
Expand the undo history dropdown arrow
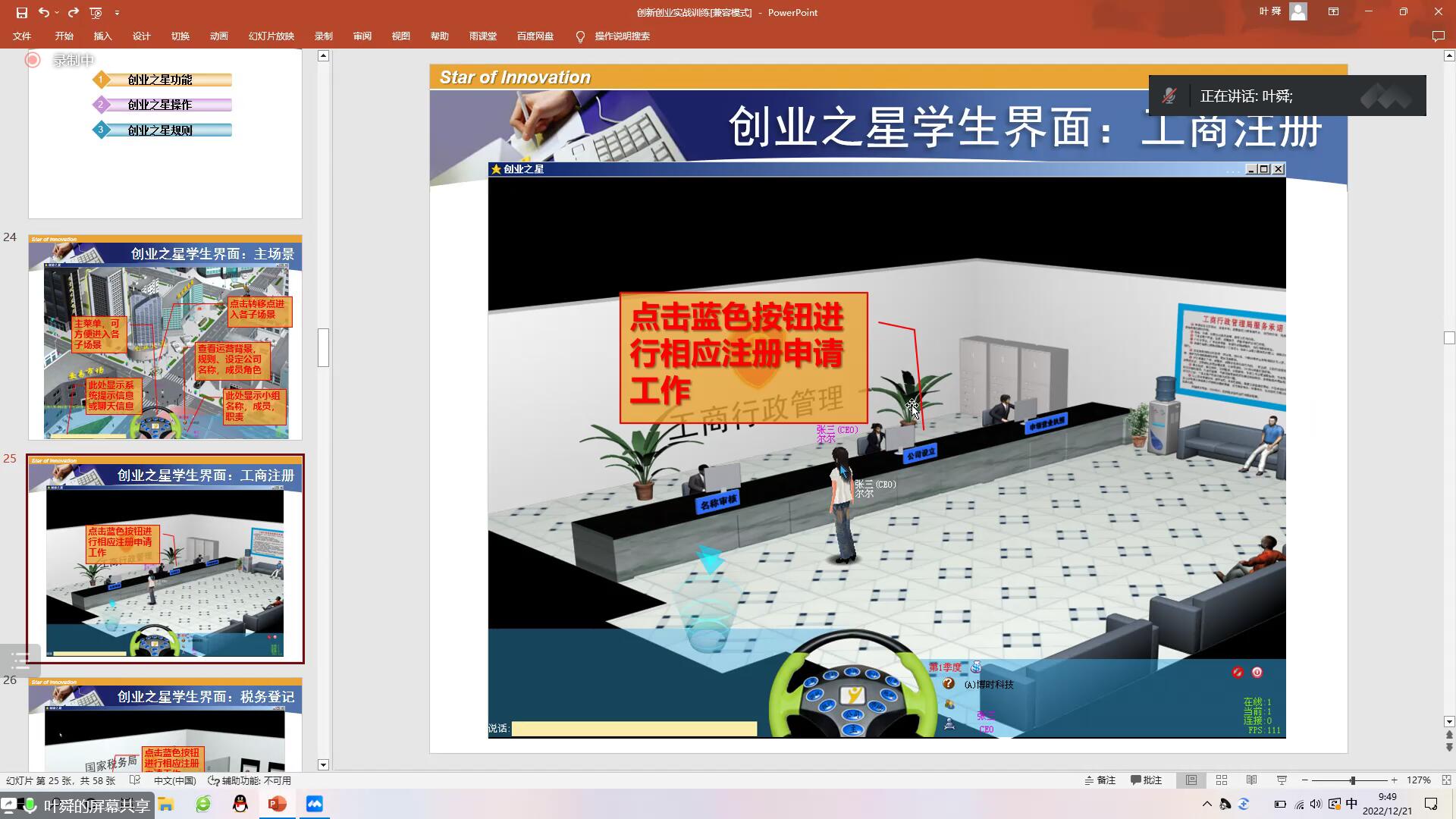click(57, 12)
